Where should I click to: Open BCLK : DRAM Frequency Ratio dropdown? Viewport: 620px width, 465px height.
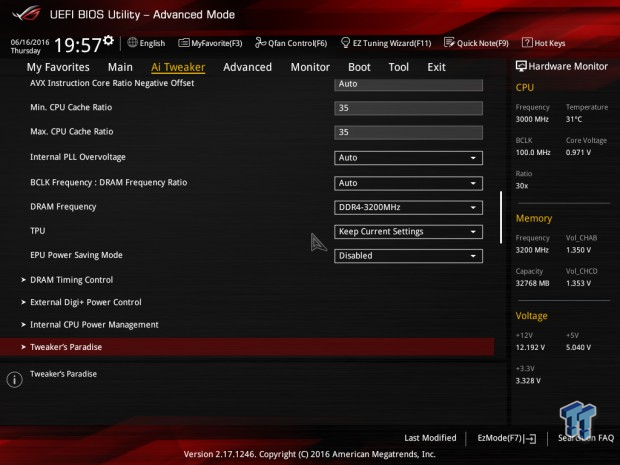408,183
